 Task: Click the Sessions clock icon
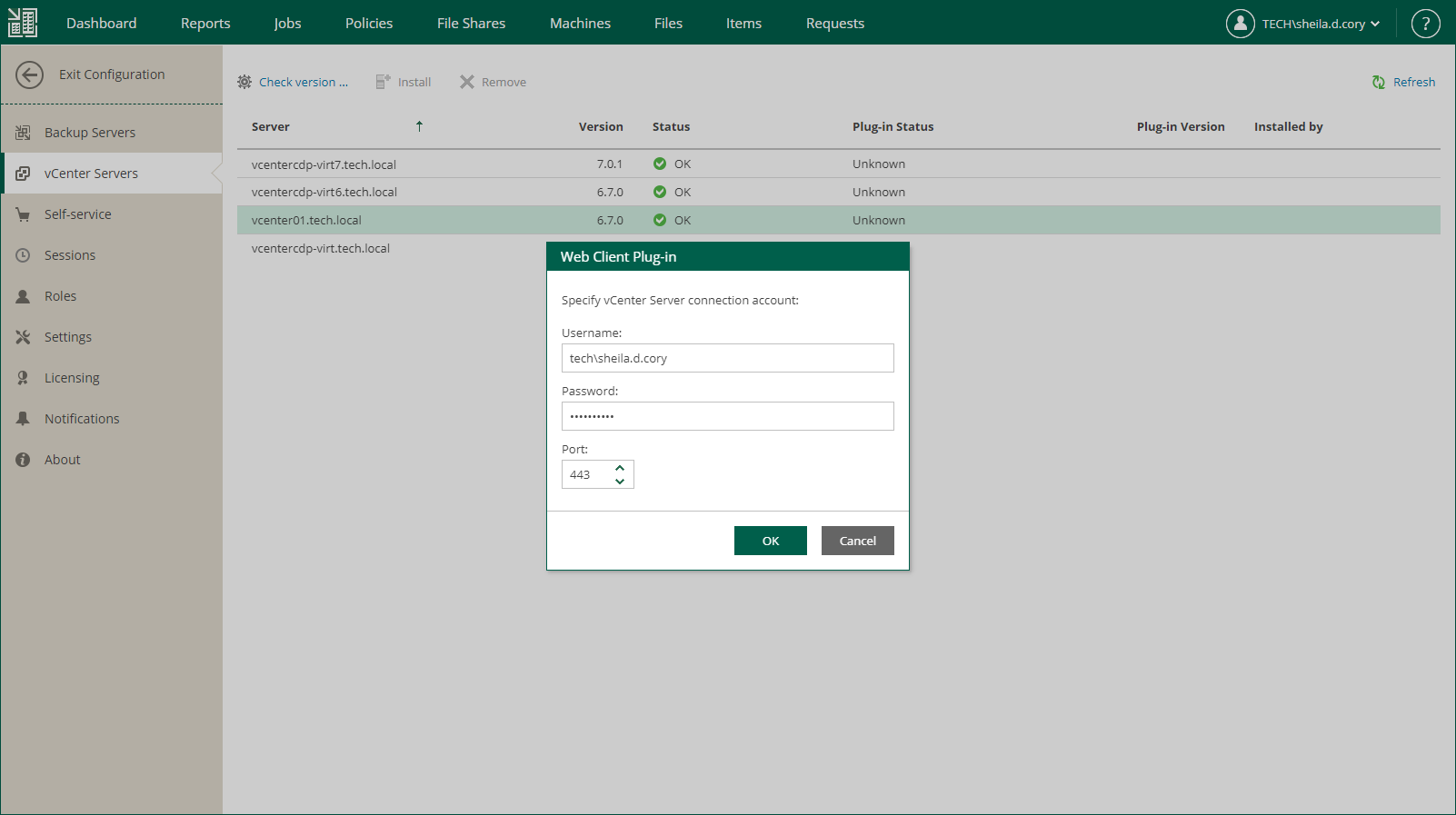pos(23,255)
